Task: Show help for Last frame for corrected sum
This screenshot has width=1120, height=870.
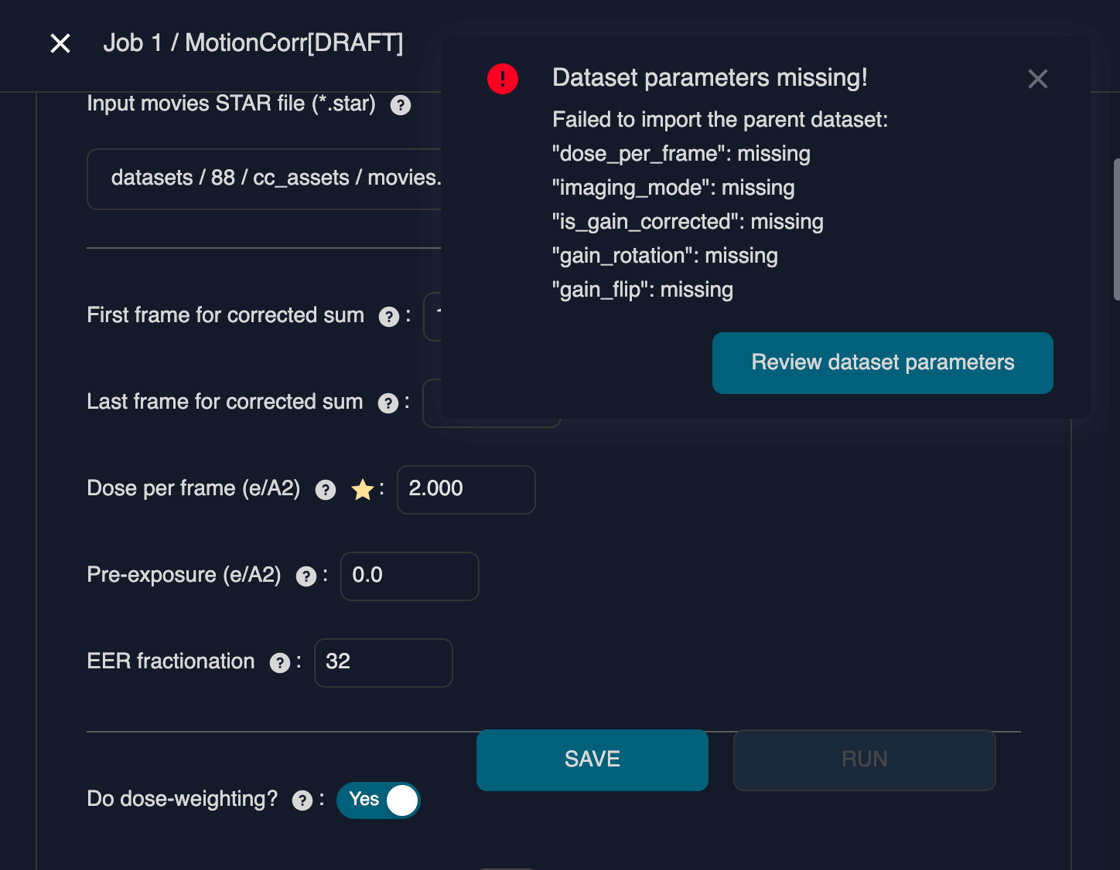Action: [388, 403]
